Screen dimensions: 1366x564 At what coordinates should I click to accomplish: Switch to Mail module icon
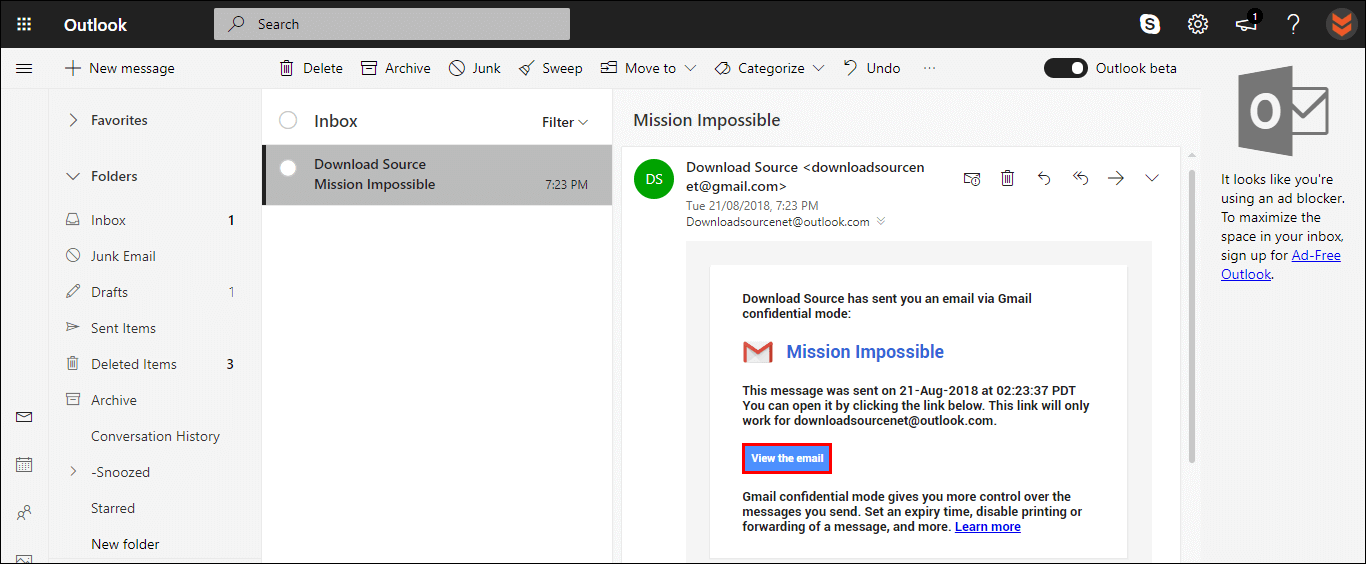(24, 417)
